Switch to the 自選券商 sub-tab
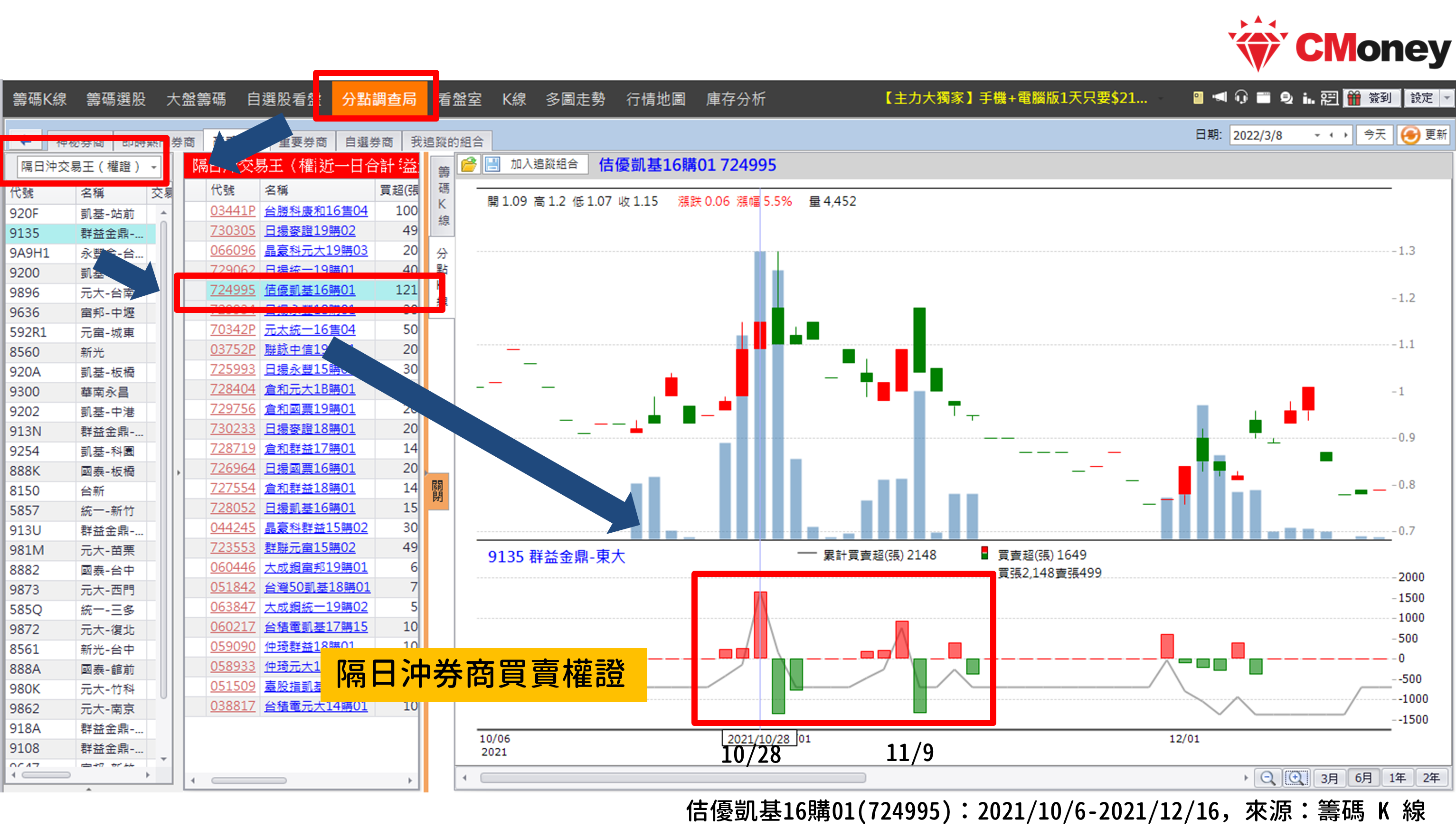The image size is (1456, 838). pos(369,141)
